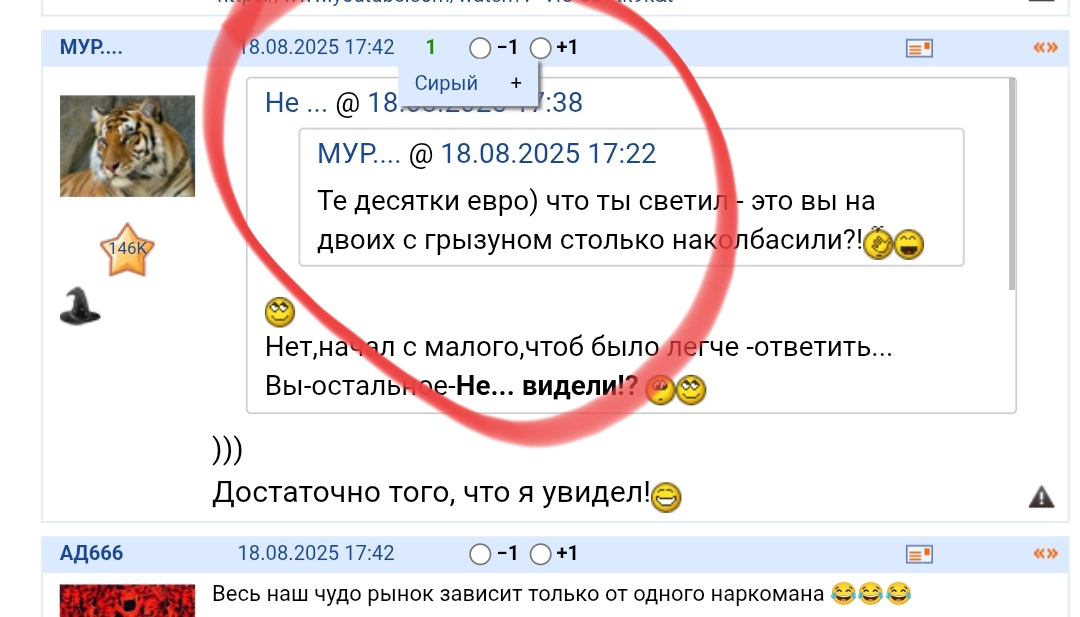
Task: Click the orange quote «» icon on АД666 post
Action: 1046,554
